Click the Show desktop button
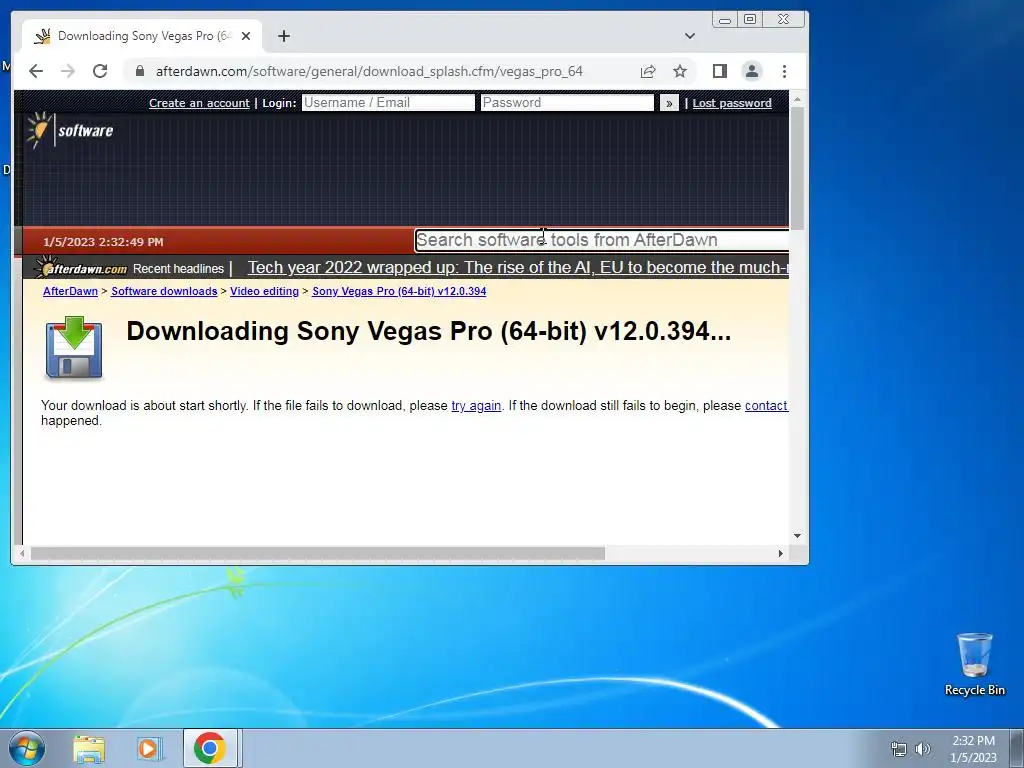 pos(1017,748)
